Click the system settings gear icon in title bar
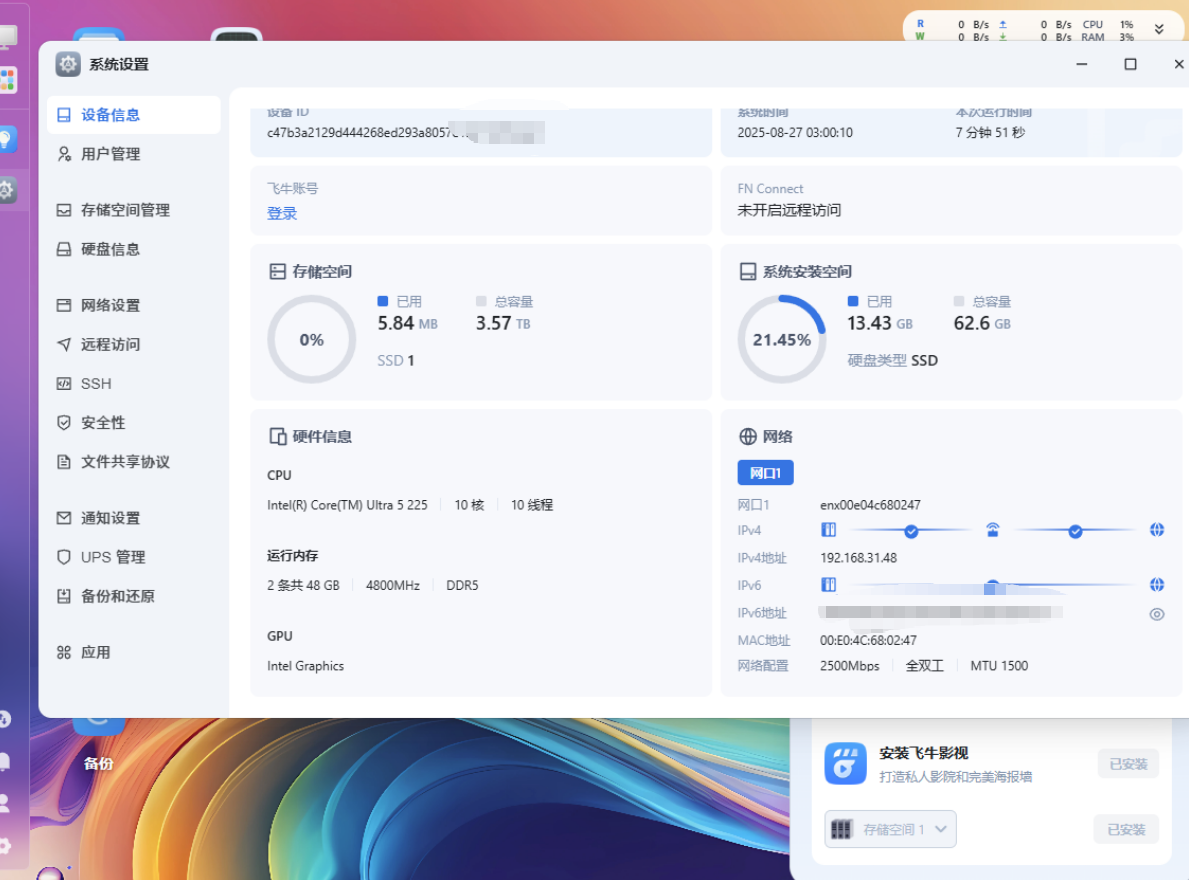The image size is (1189, 880). click(x=67, y=64)
